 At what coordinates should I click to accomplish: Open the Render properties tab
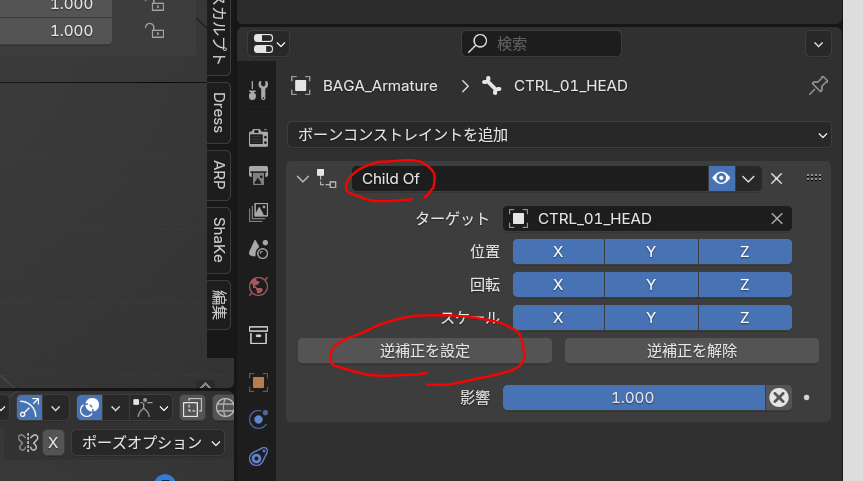(259, 137)
